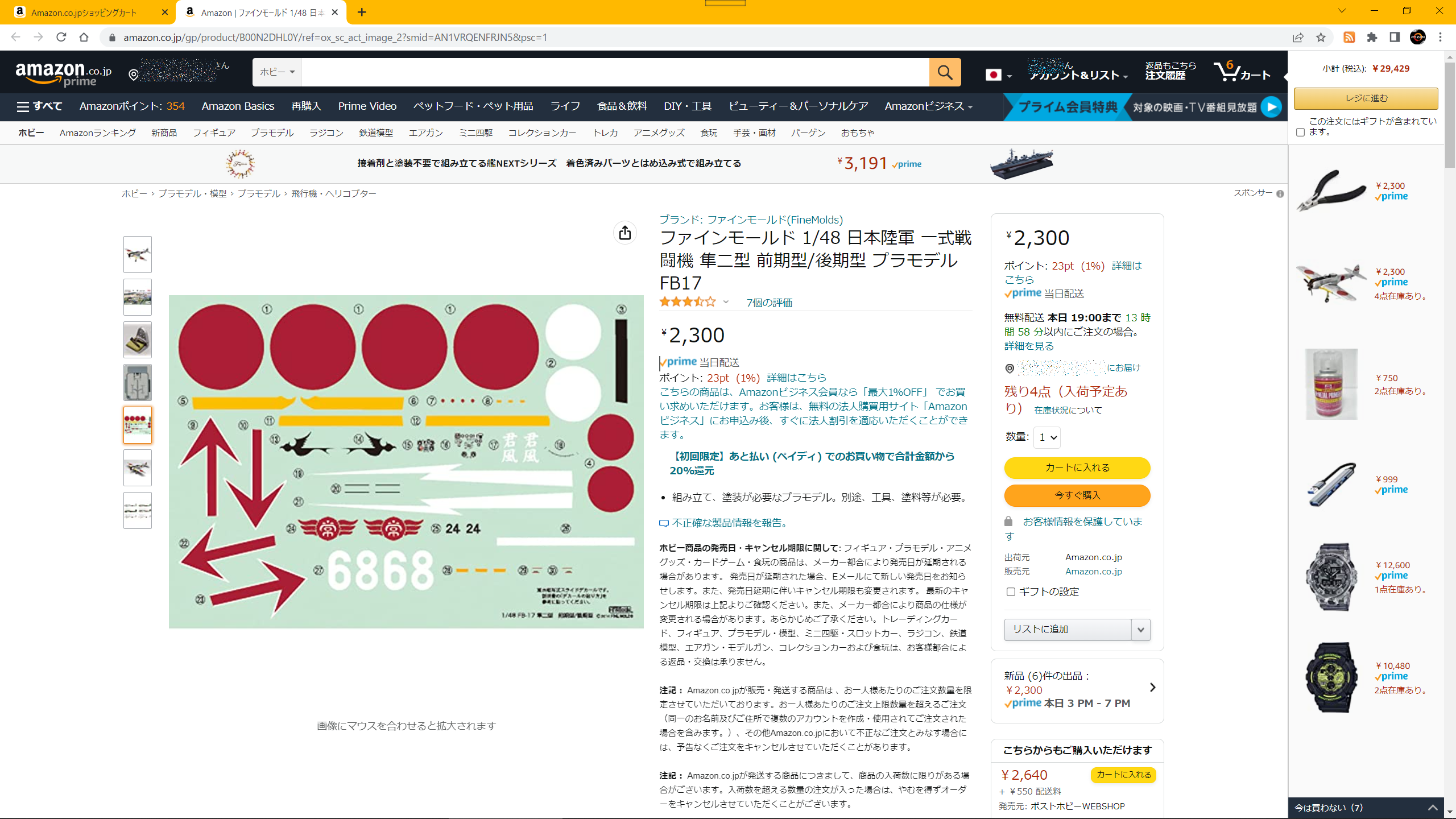Open the browser tab search chevron
The image size is (1456, 819).
[1342, 11]
